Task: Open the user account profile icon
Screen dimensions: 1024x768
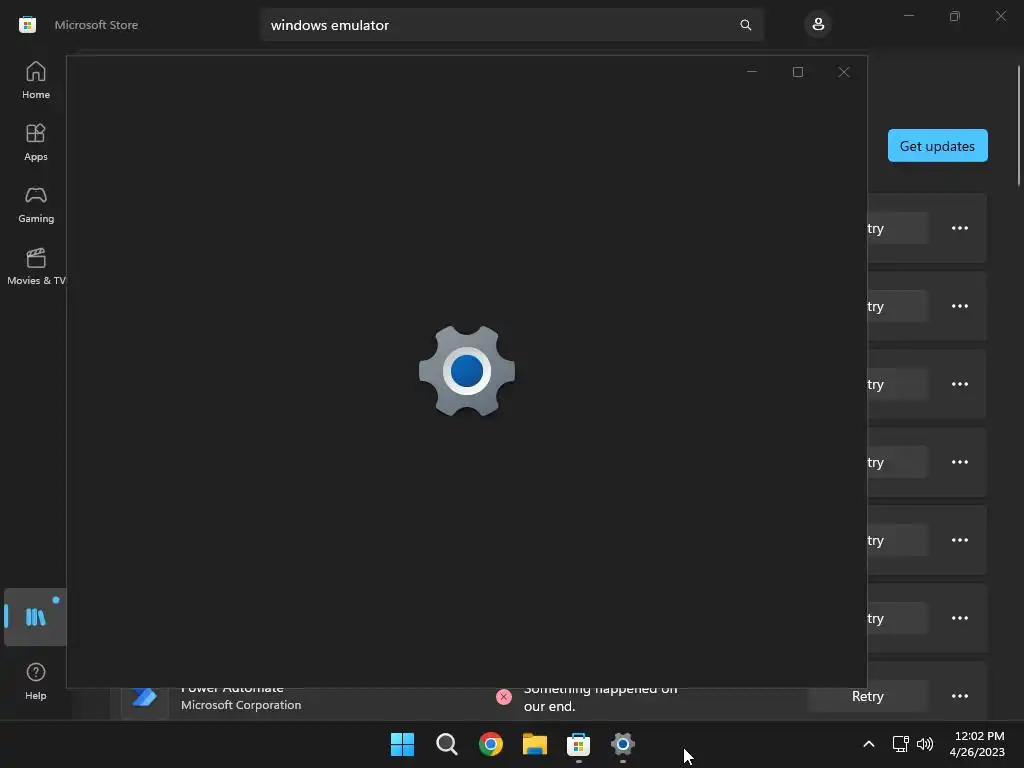Action: tap(818, 25)
